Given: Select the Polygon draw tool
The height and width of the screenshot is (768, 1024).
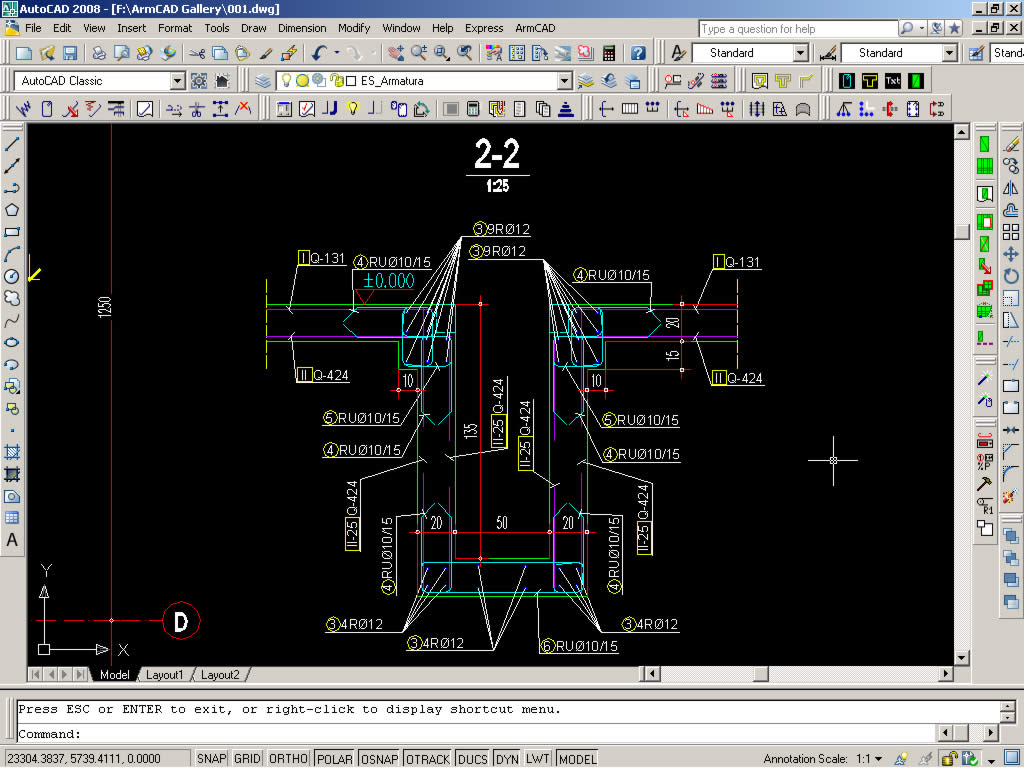Looking at the screenshot, I should (12, 210).
